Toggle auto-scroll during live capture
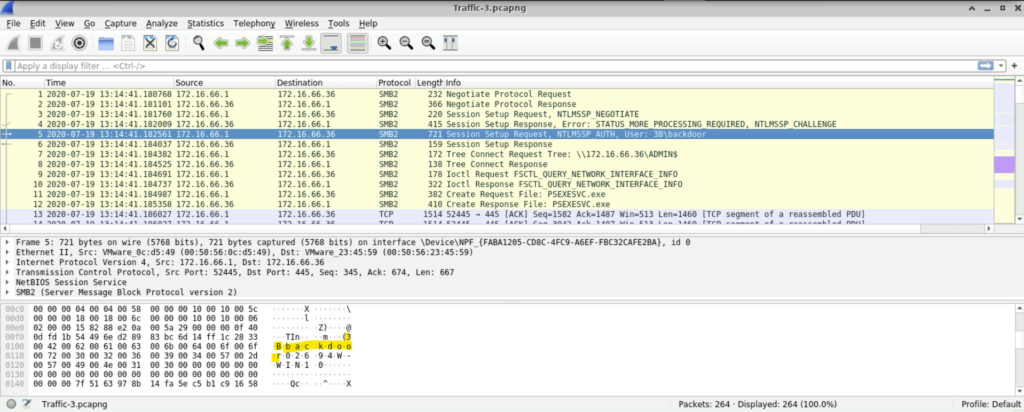 332,43
